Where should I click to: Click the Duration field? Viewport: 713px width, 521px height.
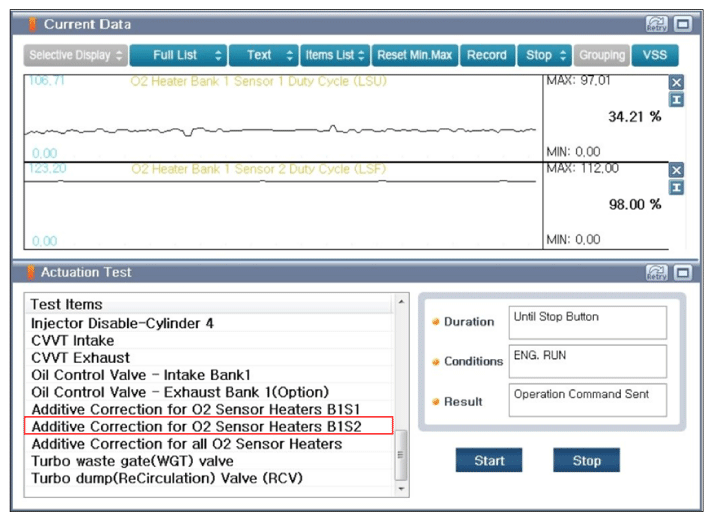point(587,322)
